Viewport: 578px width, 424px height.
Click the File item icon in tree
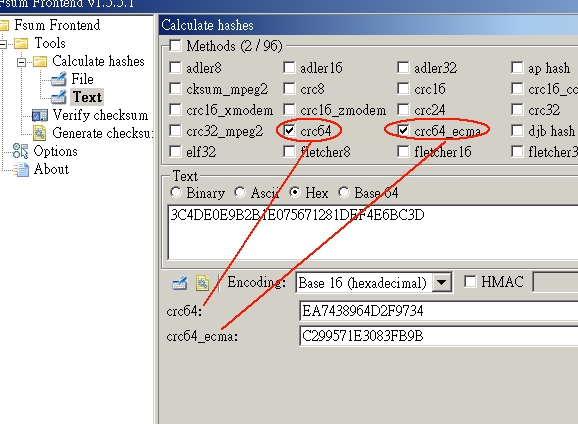tap(59, 79)
